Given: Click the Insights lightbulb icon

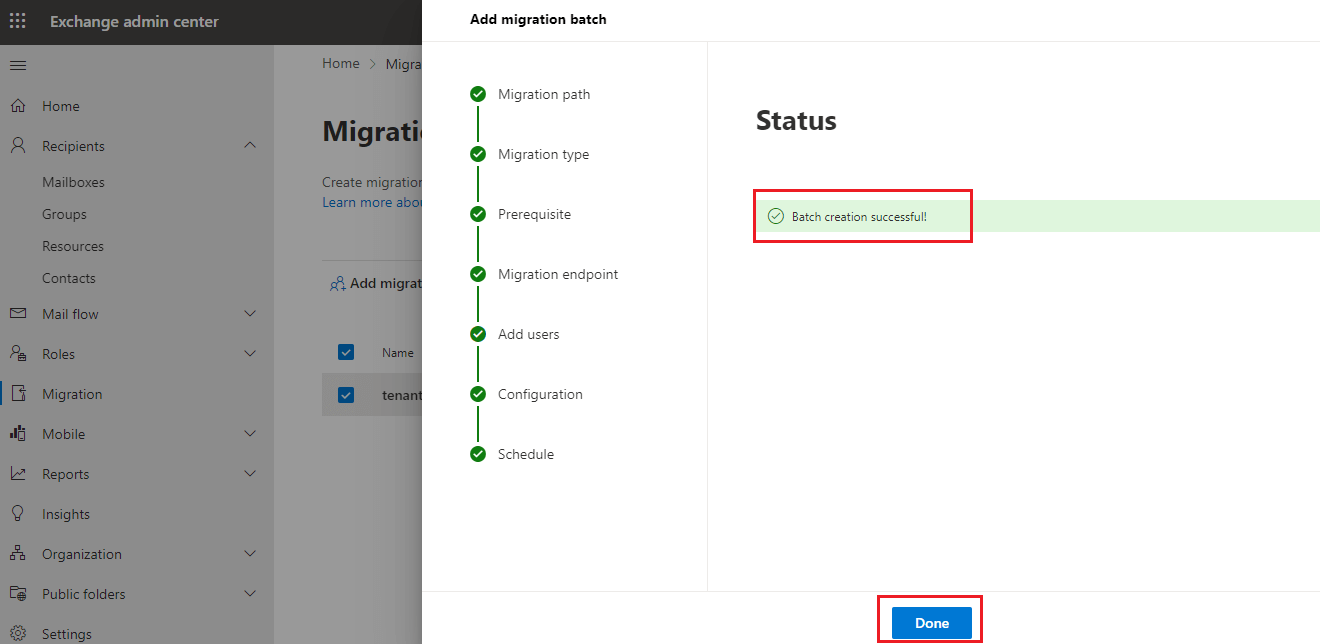Looking at the screenshot, I should [18, 514].
